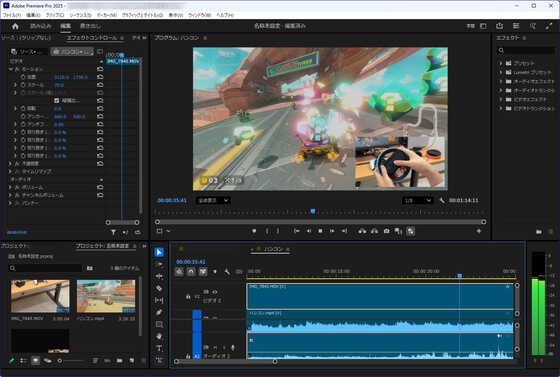Add marker in timeline header
The width and height of the screenshot is (560, 377).
[215, 272]
